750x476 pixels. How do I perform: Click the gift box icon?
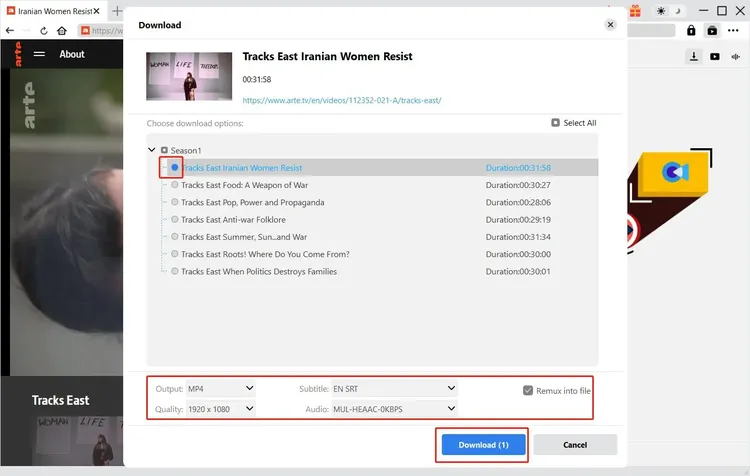pos(633,10)
